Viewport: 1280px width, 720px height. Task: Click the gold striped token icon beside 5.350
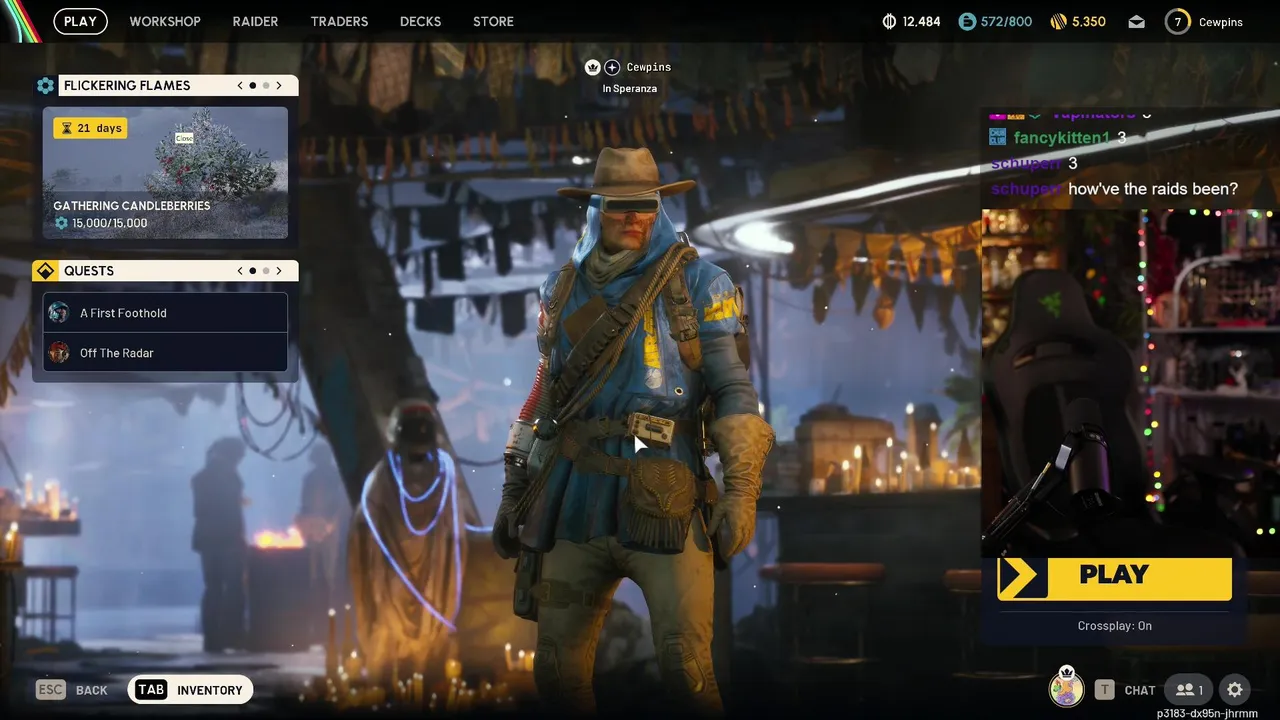click(x=1059, y=21)
